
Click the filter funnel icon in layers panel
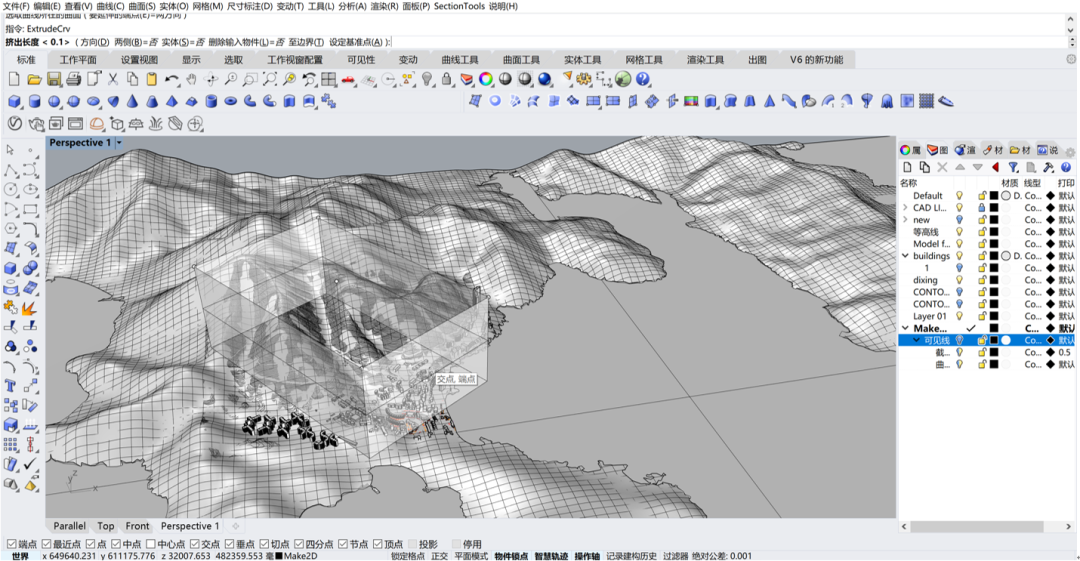point(1013,167)
